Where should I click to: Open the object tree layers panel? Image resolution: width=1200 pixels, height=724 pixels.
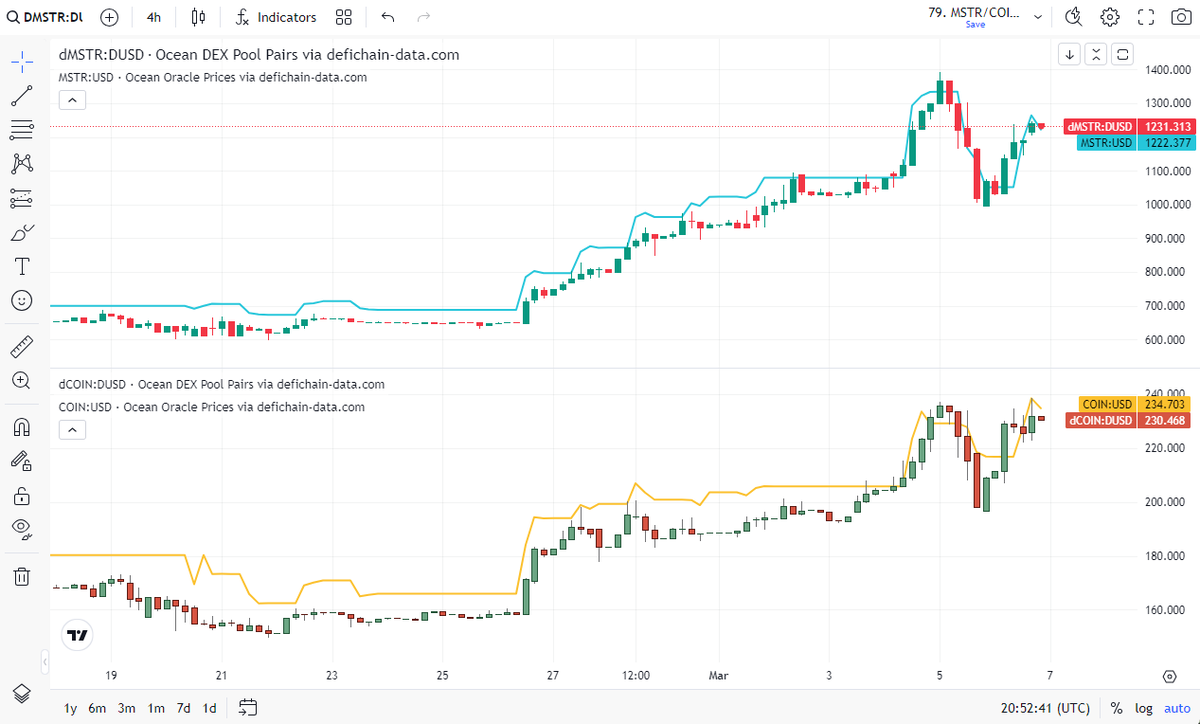[22, 694]
